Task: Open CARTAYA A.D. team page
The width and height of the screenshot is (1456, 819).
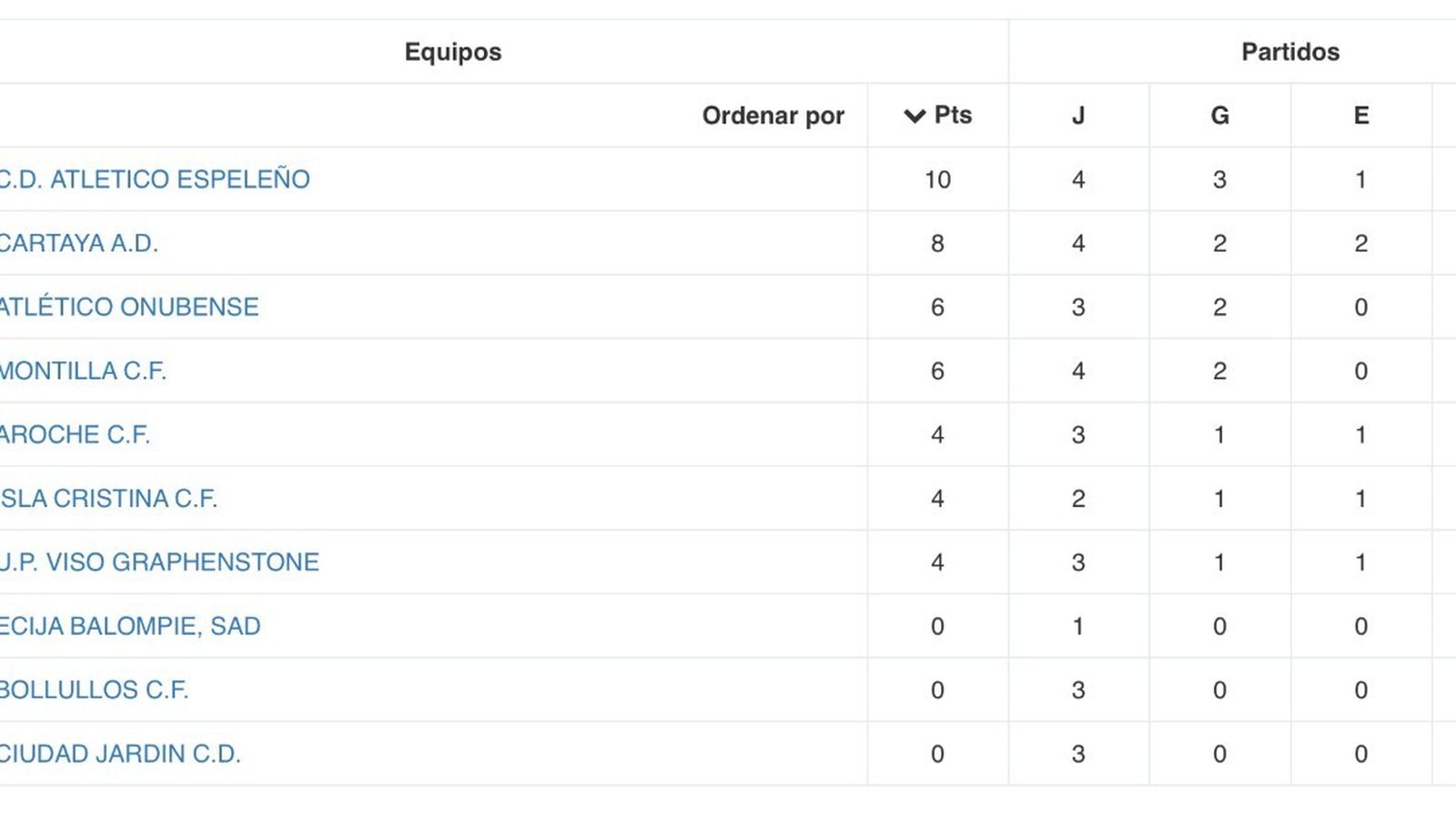Action: [x=80, y=243]
